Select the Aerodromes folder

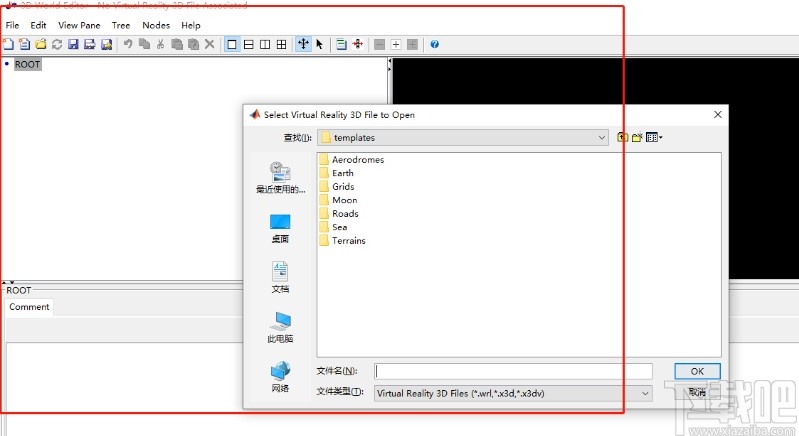[352, 159]
